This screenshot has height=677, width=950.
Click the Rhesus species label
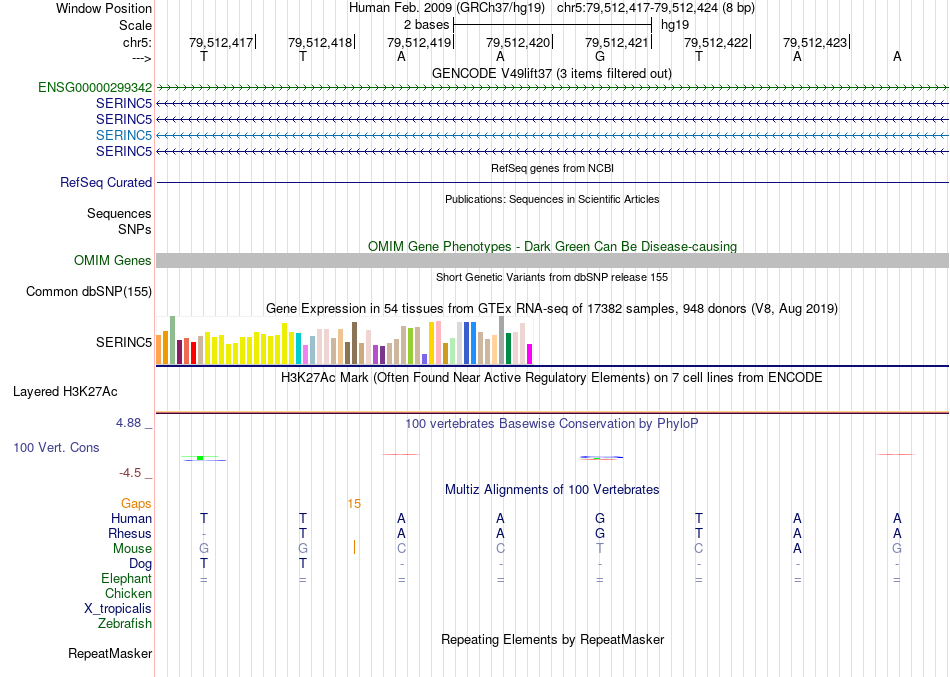point(130,533)
